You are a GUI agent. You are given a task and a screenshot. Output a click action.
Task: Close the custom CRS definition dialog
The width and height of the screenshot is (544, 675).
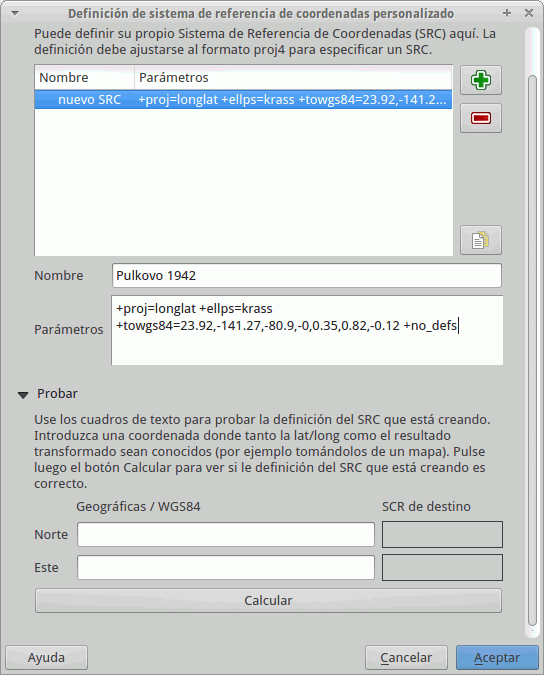pyautogui.click(x=529, y=13)
